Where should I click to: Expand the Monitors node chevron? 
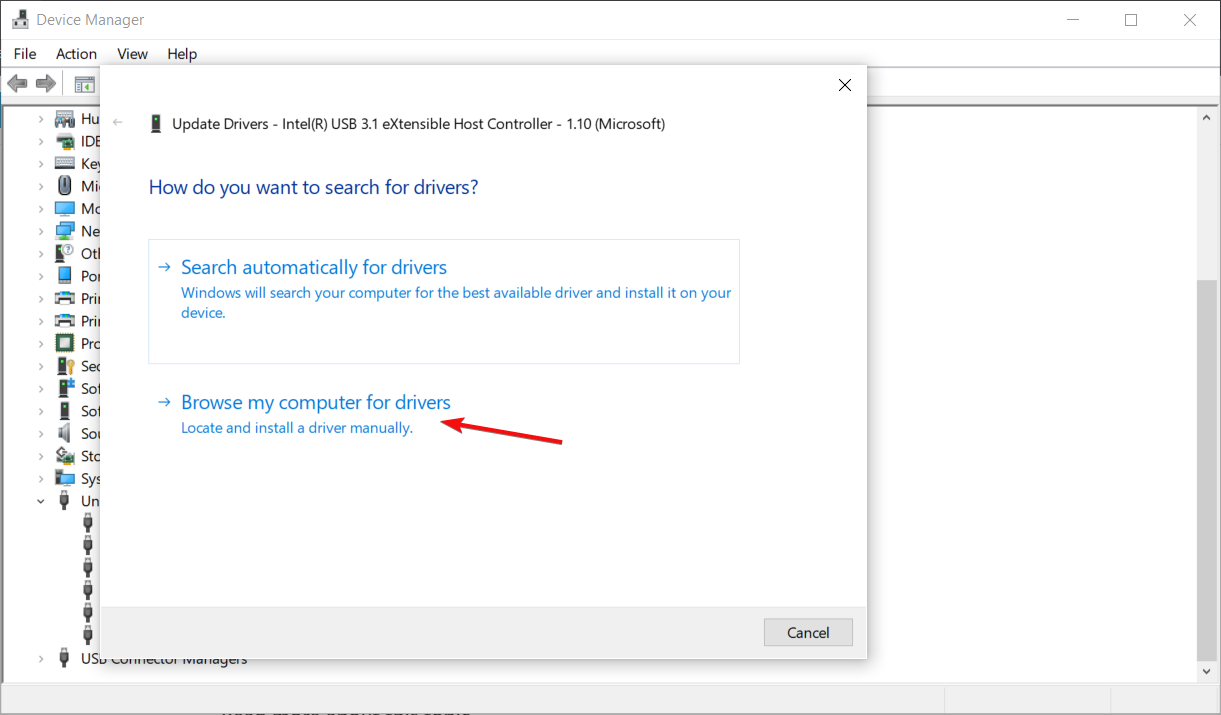41,208
